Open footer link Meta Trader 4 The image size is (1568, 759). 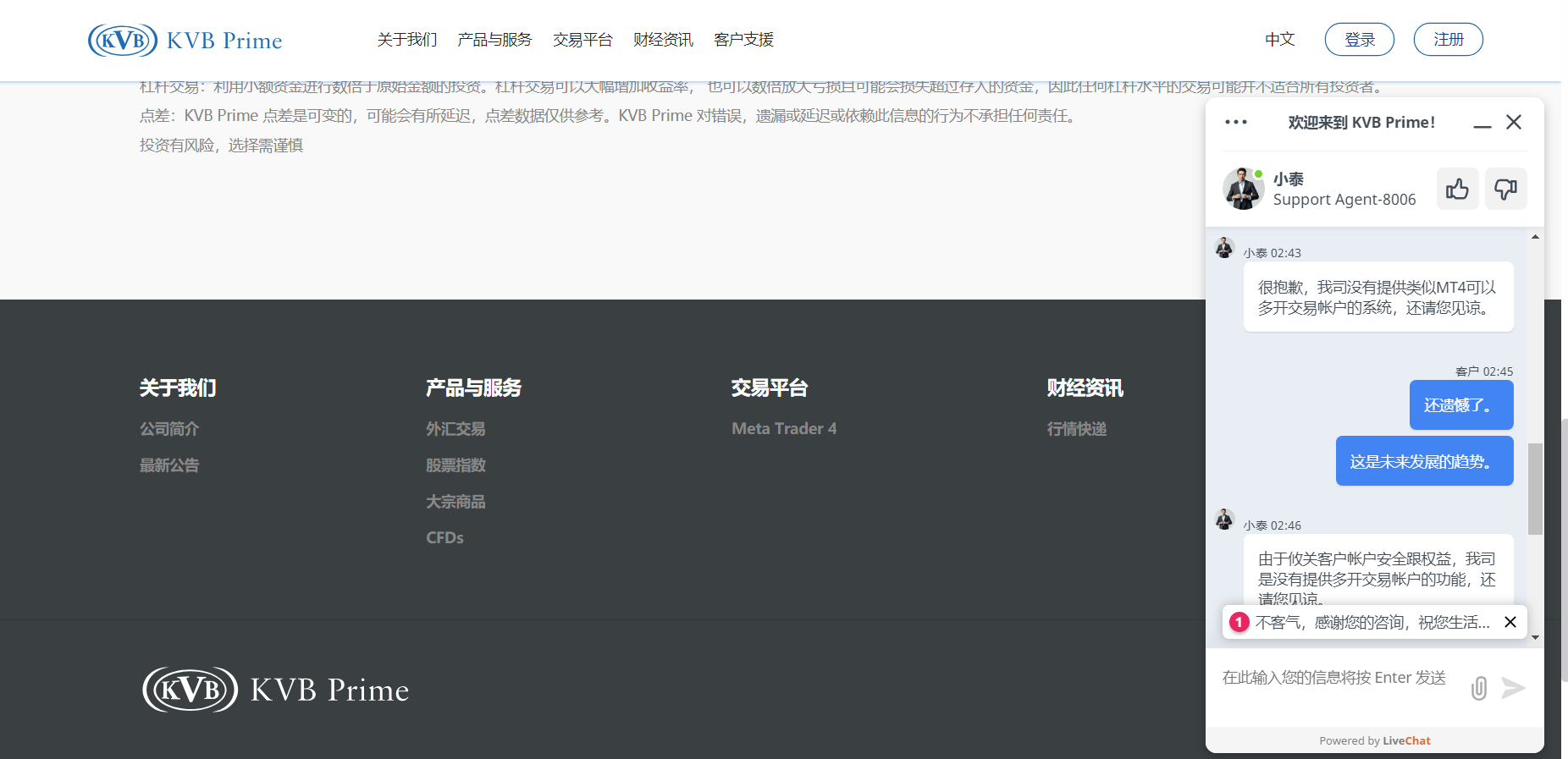784,429
